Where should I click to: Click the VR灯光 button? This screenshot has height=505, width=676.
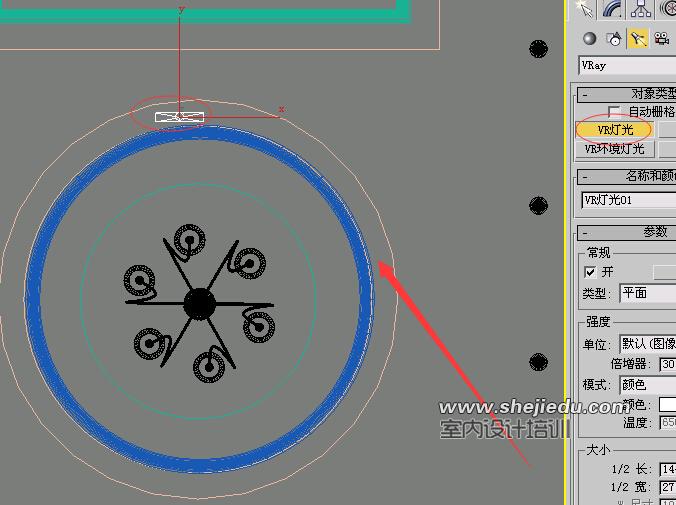coord(615,130)
